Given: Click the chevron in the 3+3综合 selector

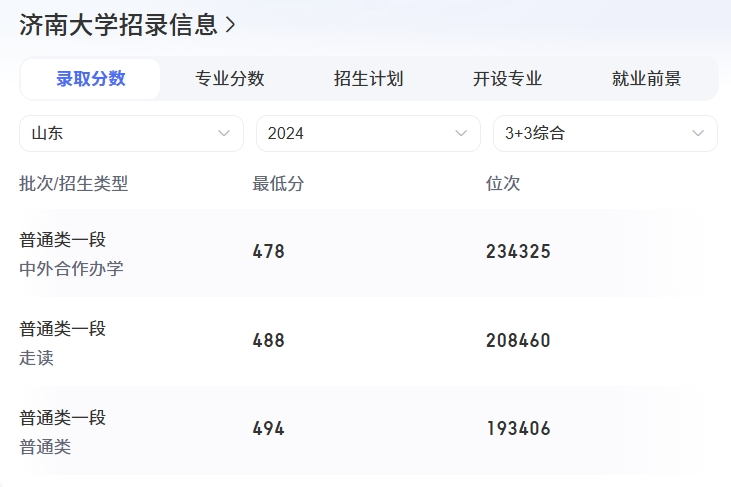Looking at the screenshot, I should tap(698, 133).
